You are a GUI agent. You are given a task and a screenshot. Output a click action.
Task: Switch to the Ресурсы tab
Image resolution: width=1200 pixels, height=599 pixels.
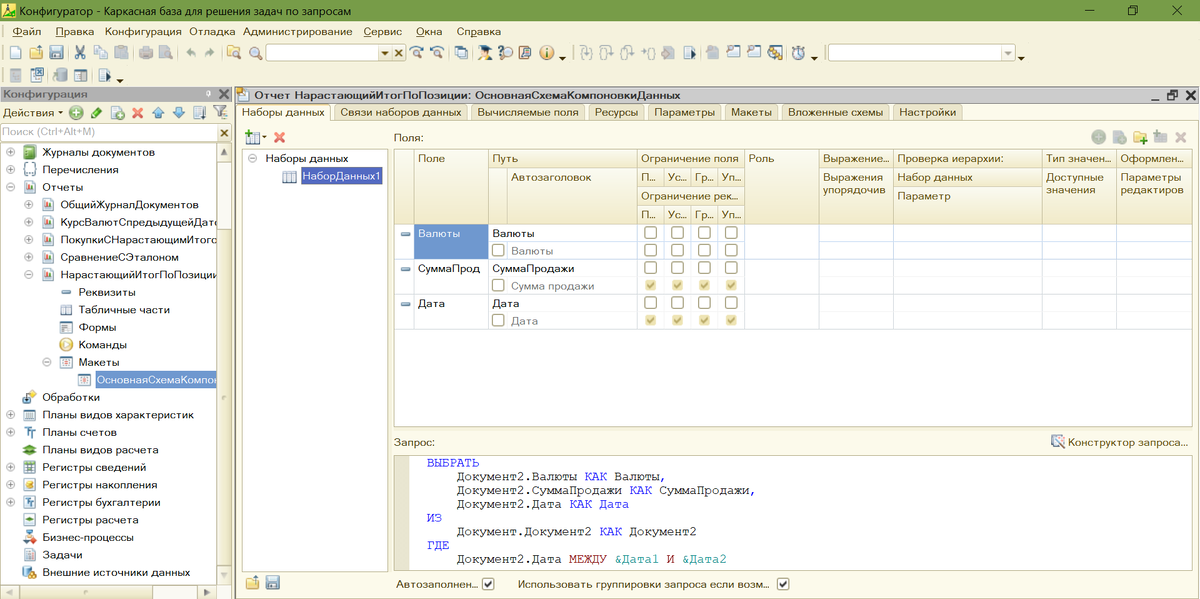[x=616, y=112]
